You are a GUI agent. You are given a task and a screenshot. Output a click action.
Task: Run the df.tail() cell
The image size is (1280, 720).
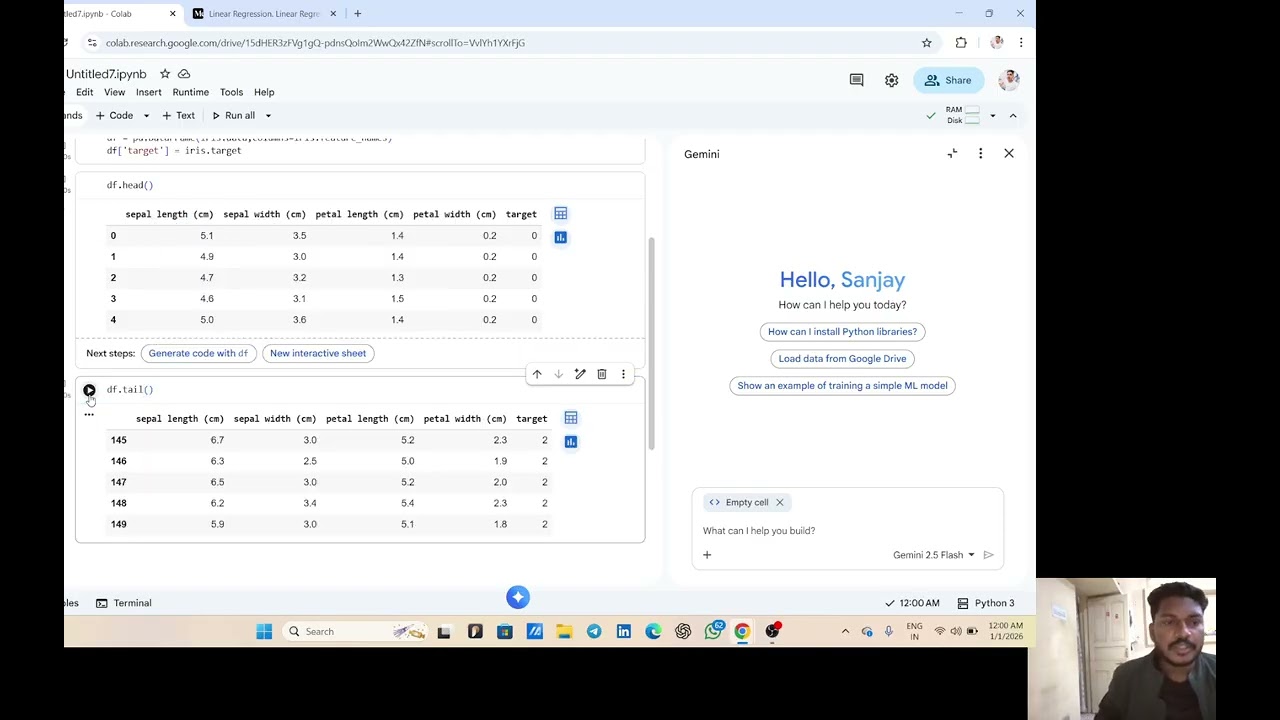pos(89,390)
